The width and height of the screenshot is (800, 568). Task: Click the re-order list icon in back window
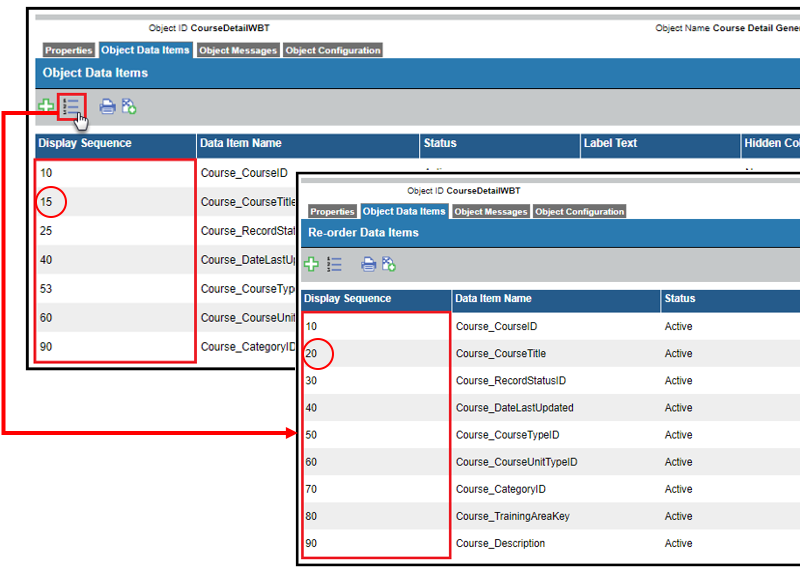coord(71,107)
